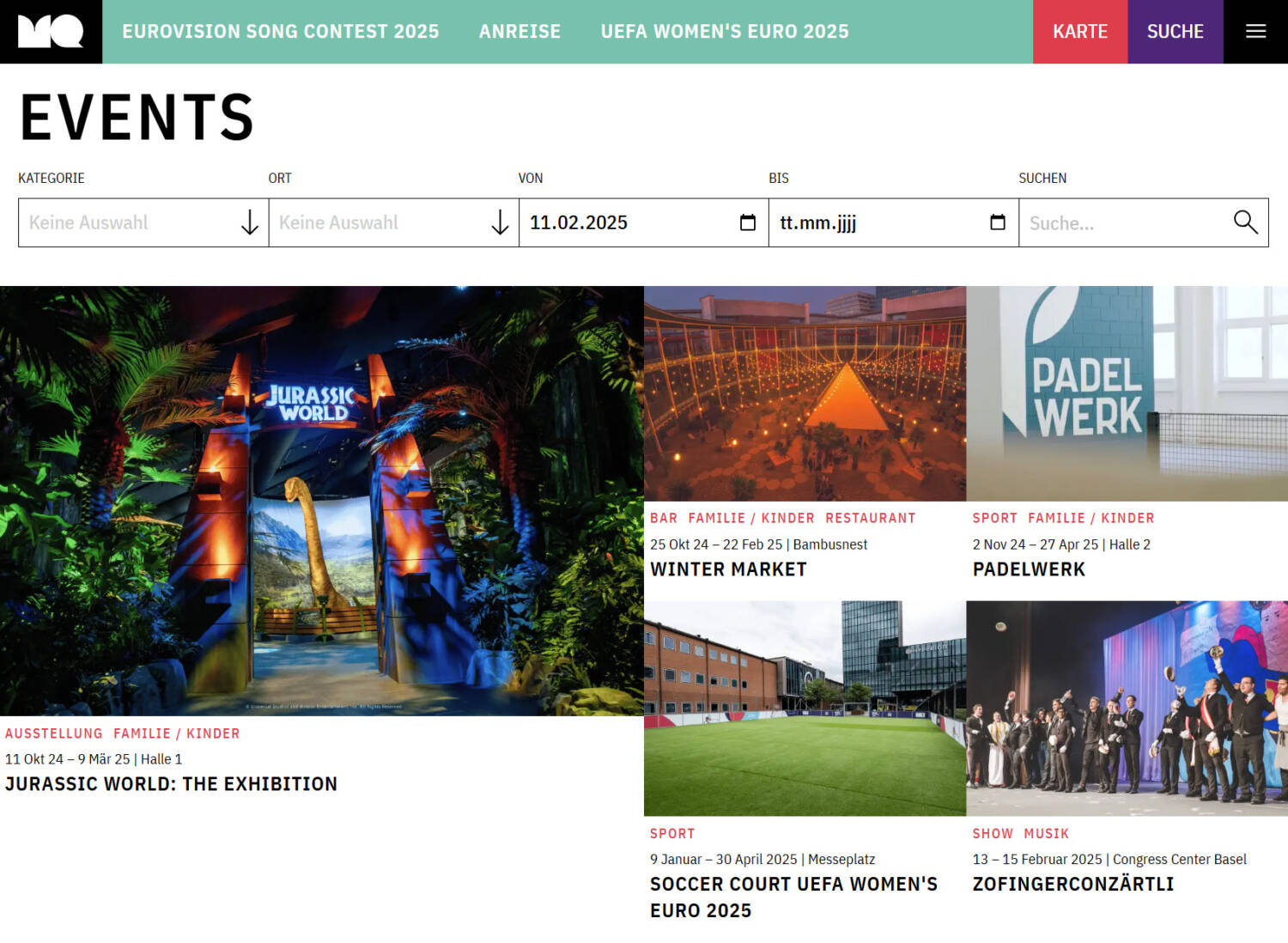Open the Winter Market title link

point(728,569)
